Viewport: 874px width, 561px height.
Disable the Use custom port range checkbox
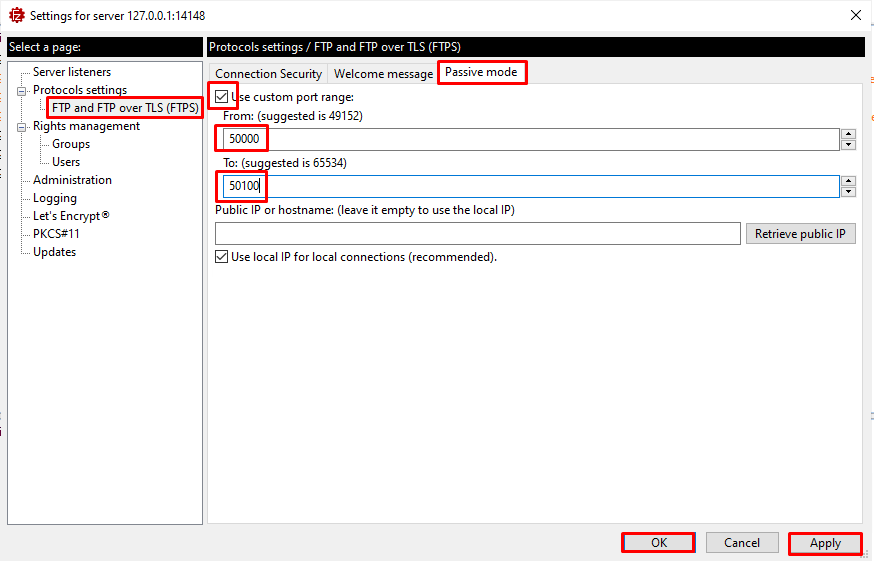[222, 97]
